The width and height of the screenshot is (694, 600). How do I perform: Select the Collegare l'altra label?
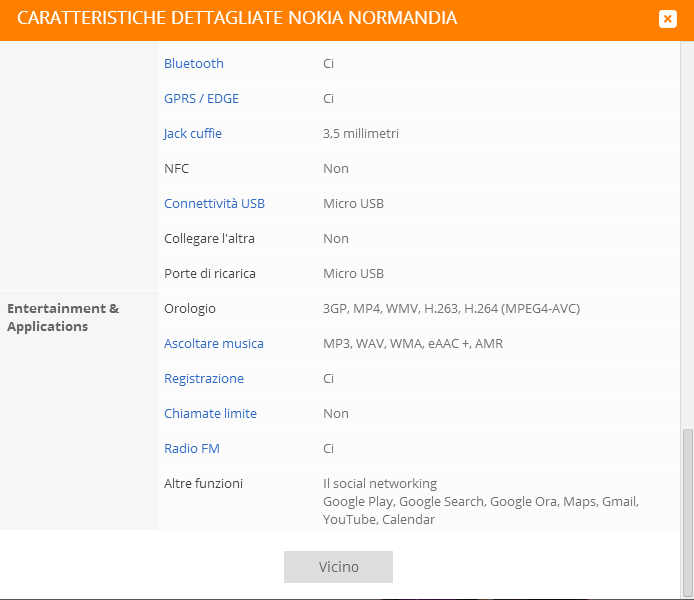[x=209, y=238]
